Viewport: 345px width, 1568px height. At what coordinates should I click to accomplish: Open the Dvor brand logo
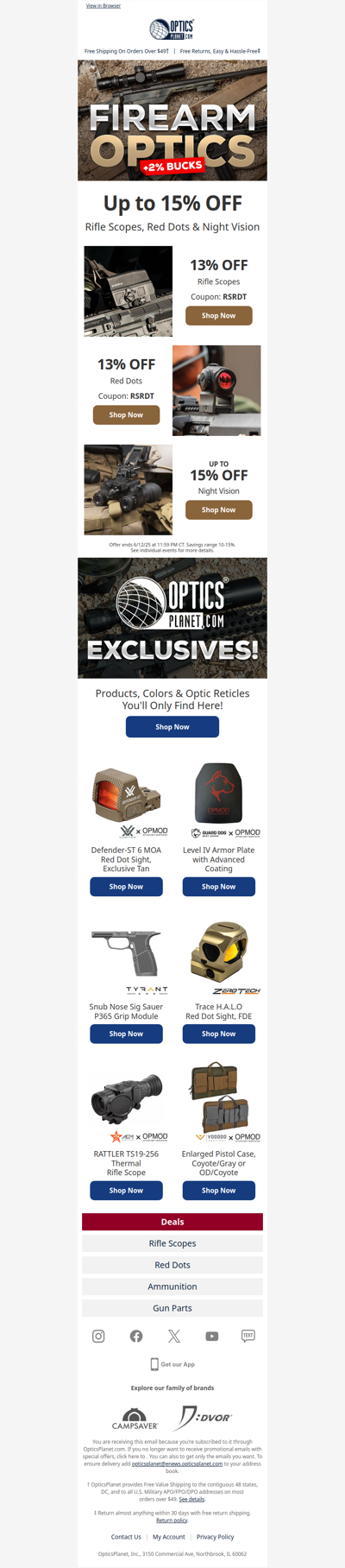tap(204, 1418)
